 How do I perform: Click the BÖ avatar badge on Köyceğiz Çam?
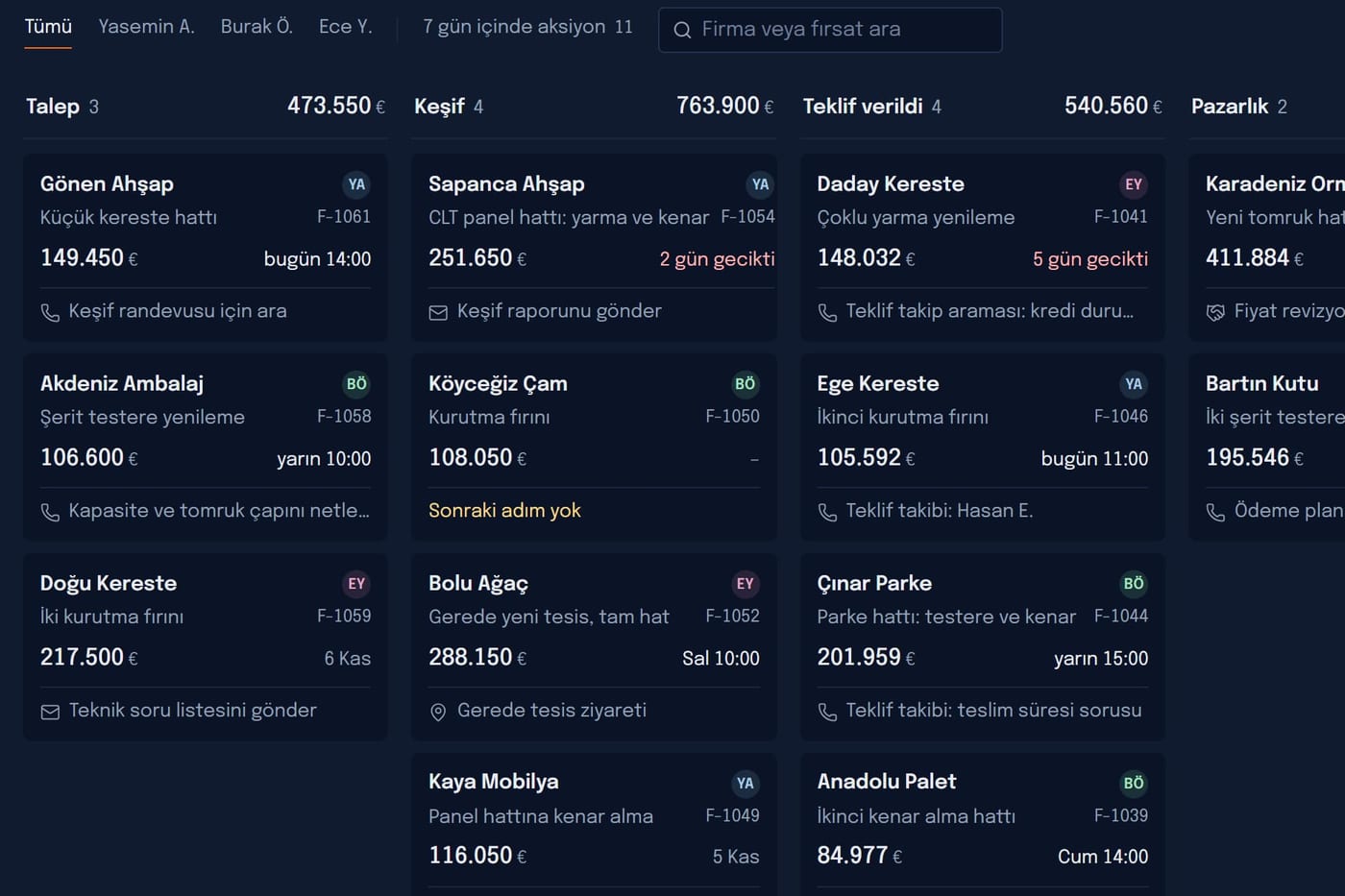pyautogui.click(x=746, y=384)
